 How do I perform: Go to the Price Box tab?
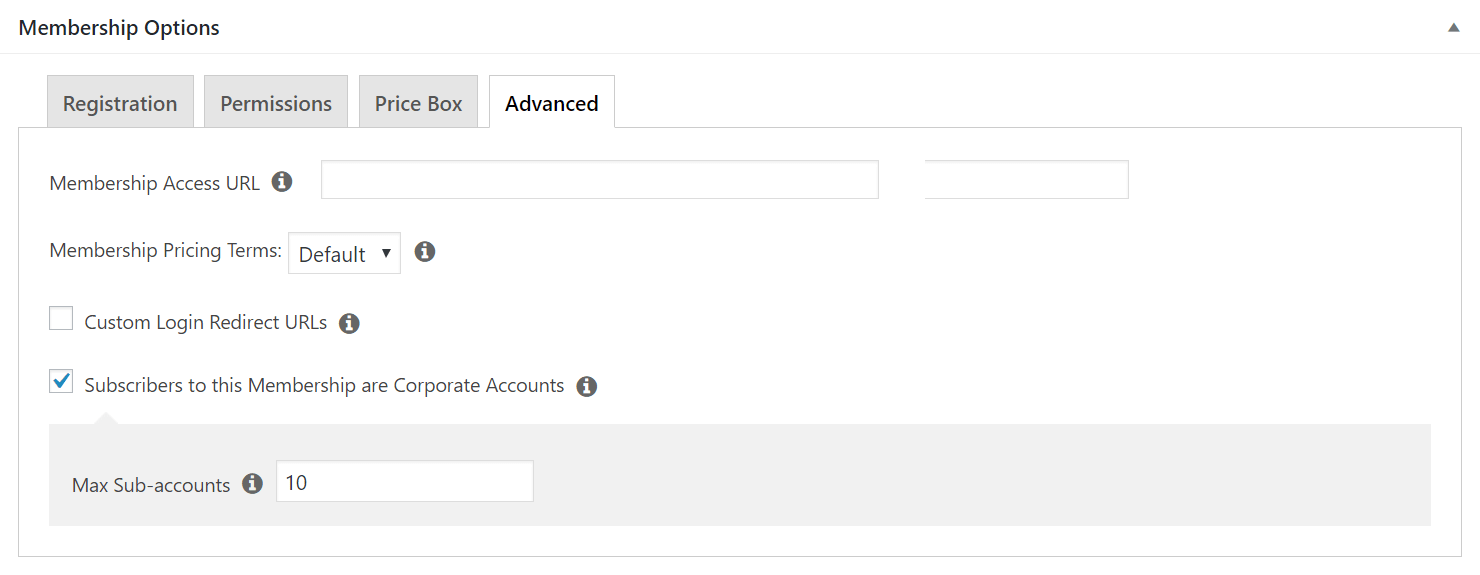coord(418,103)
